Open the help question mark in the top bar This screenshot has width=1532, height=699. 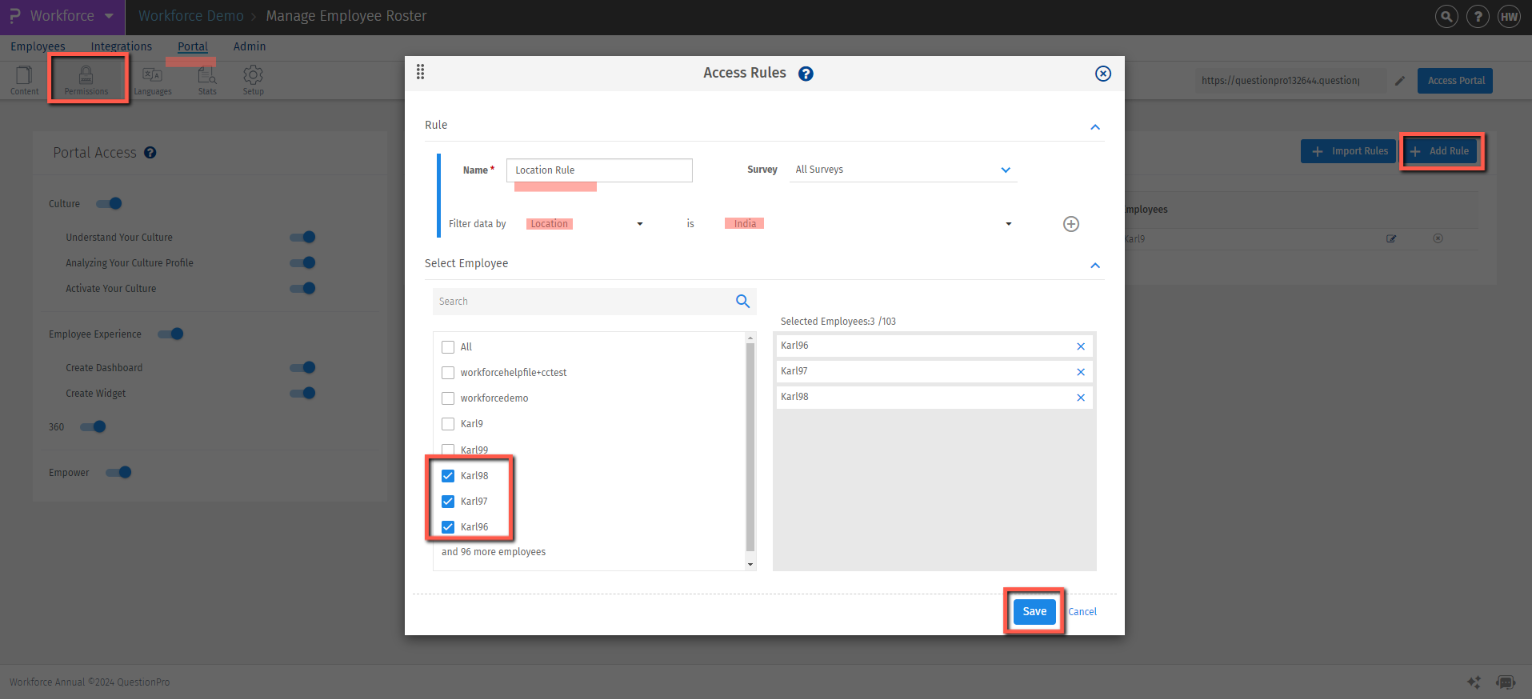pyautogui.click(x=1477, y=16)
